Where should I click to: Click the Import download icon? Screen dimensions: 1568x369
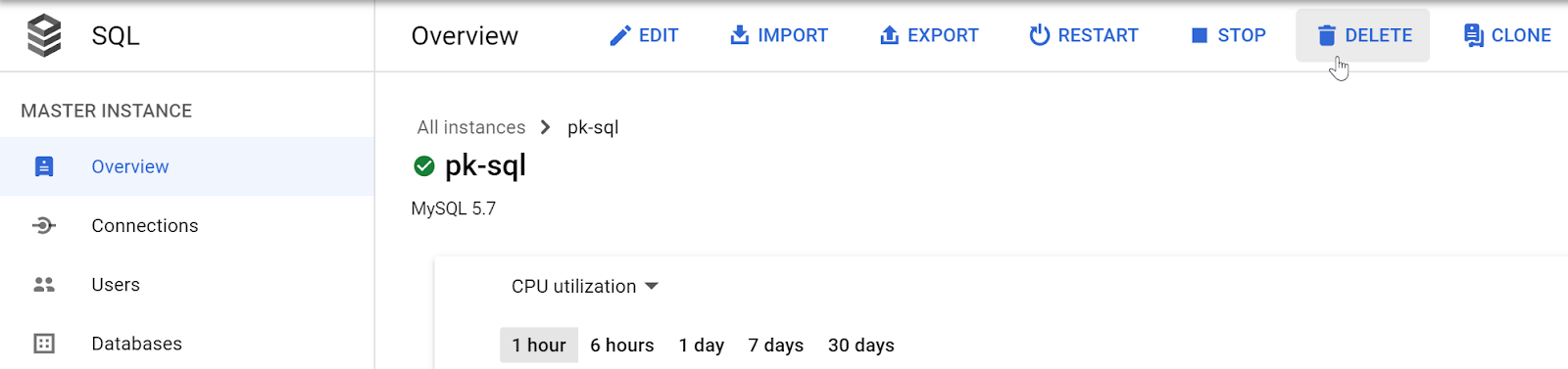click(x=739, y=35)
